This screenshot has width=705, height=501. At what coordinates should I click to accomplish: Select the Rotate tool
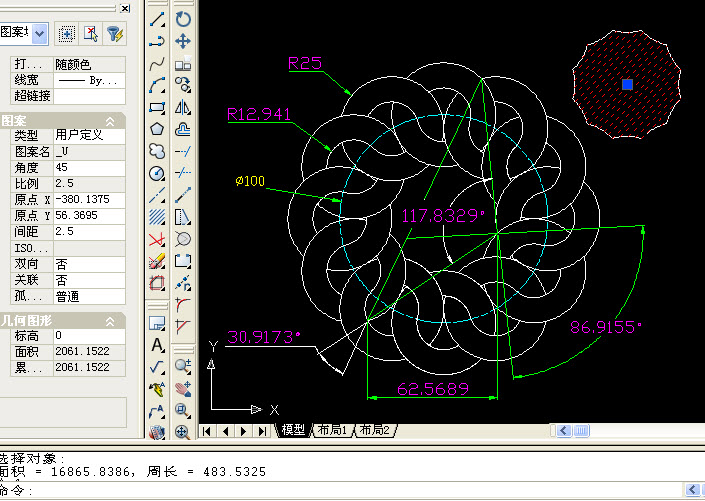tap(183, 20)
